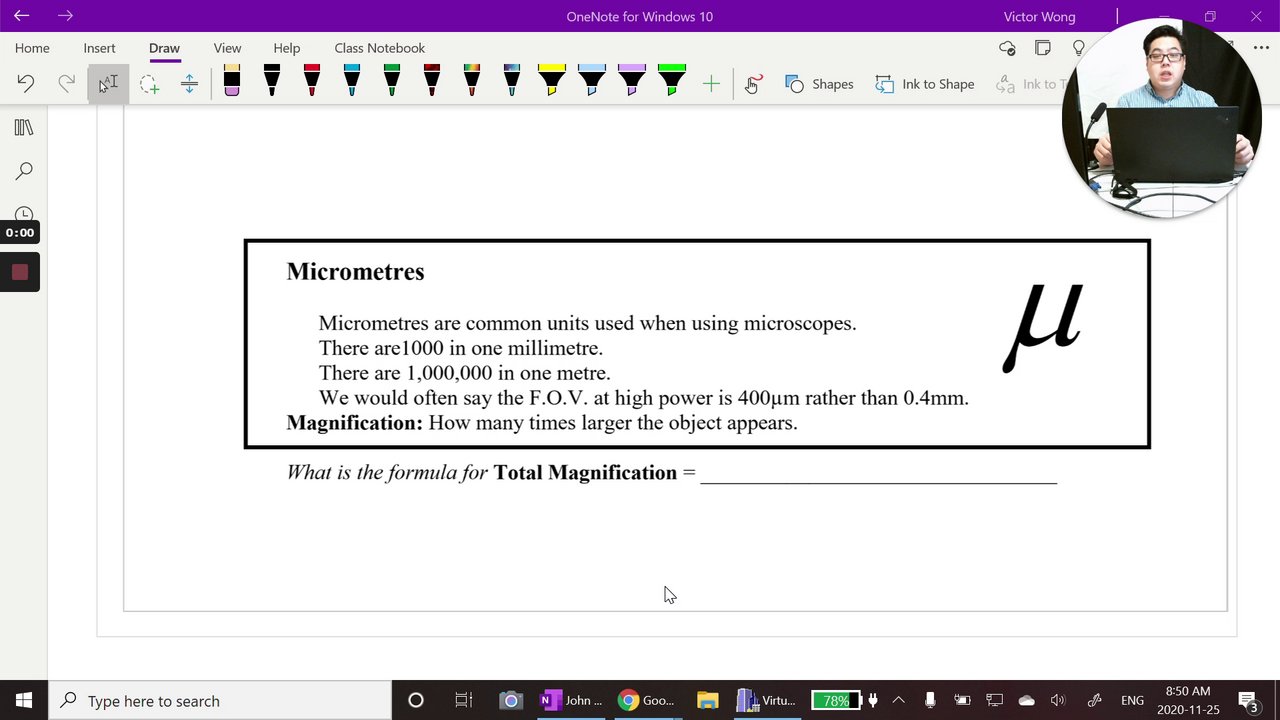Show the notebook navigation panes
Image resolution: width=1280 pixels, height=720 pixels.
24,128
